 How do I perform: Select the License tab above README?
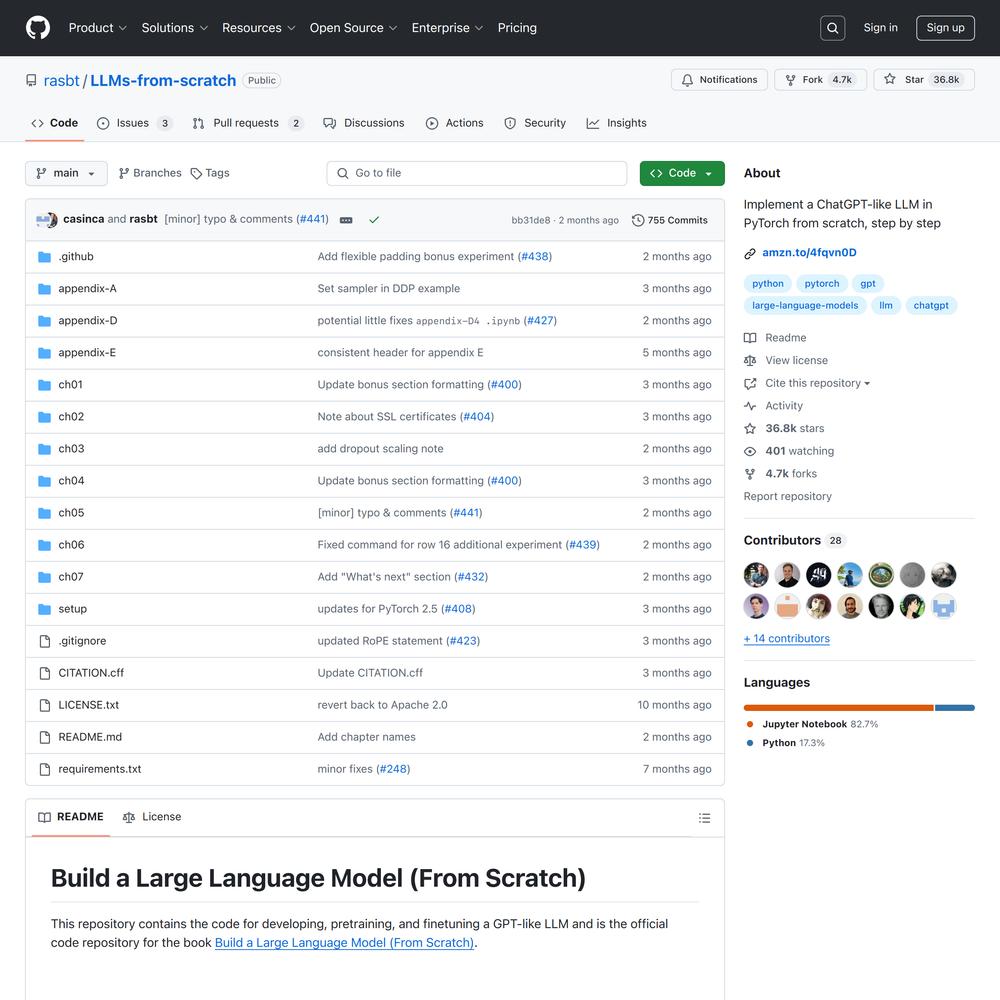152,817
